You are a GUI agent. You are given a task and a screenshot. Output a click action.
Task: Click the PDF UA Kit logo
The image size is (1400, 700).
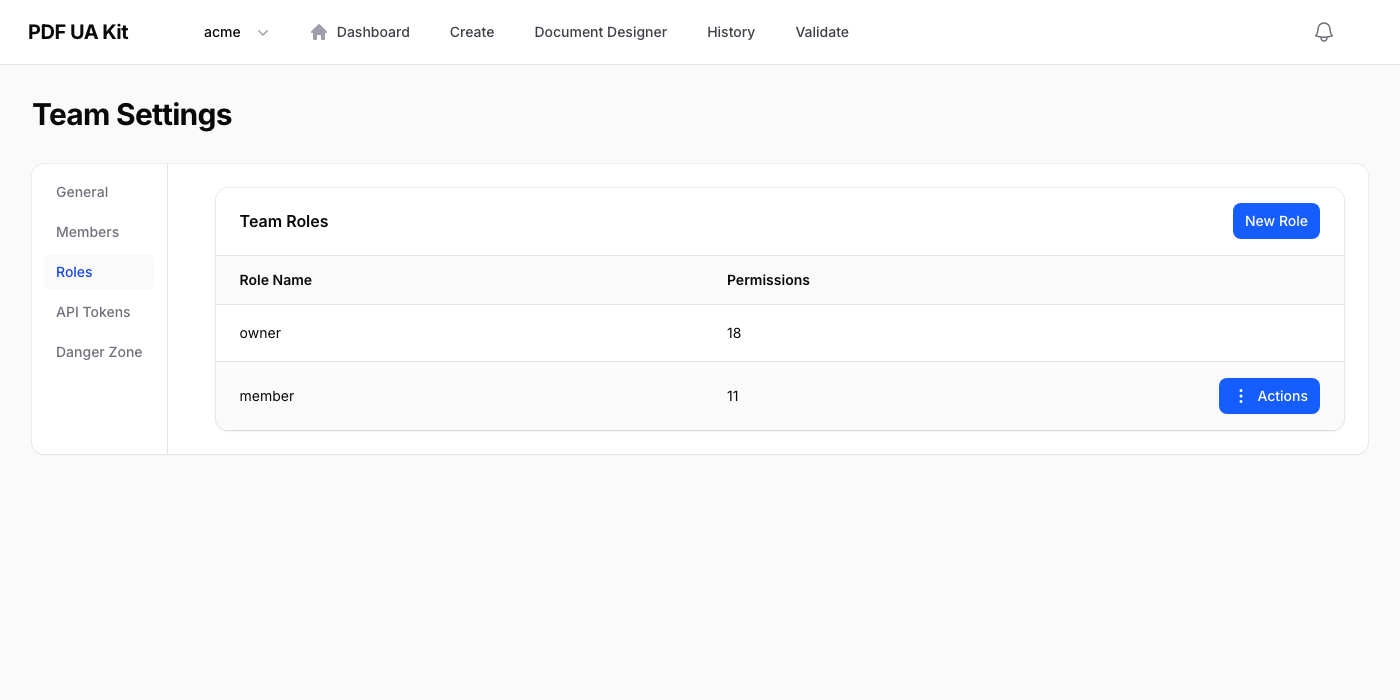(78, 32)
